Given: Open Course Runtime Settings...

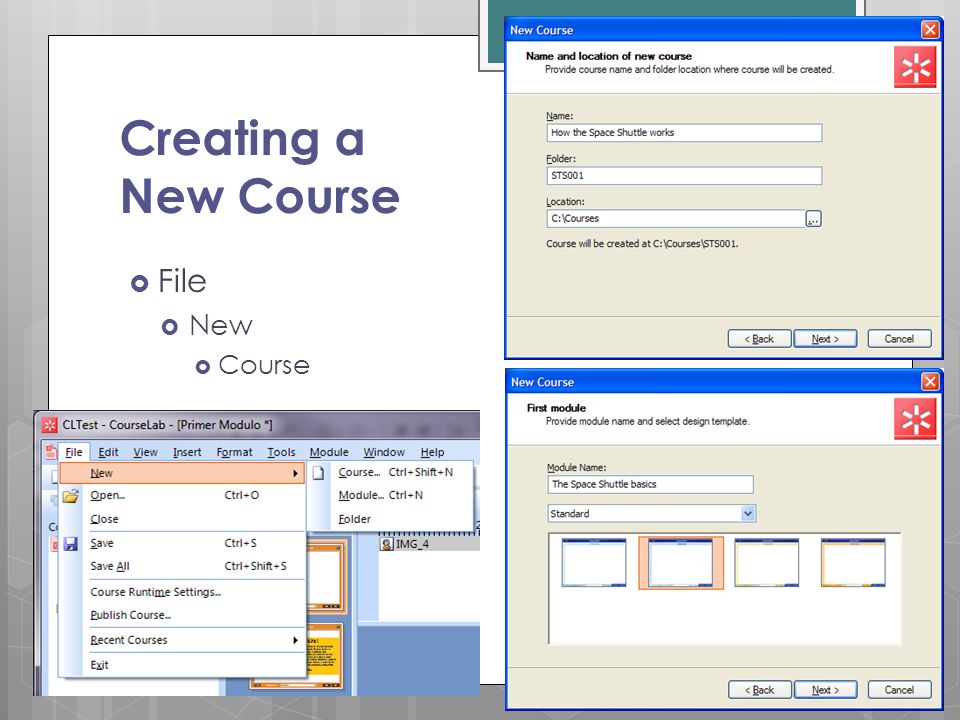Looking at the screenshot, I should tap(182, 592).
